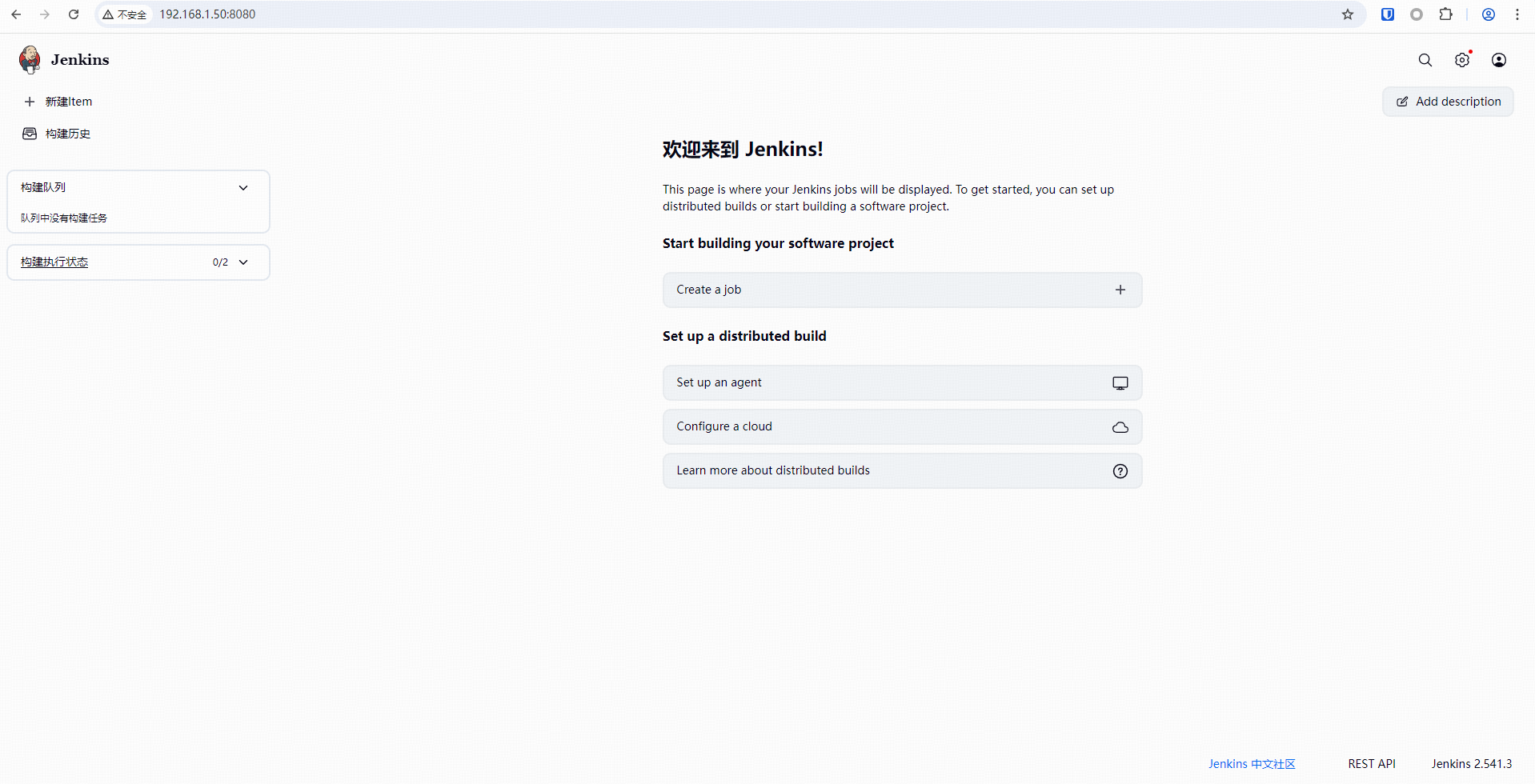Click Configure a cloud
1535x784 pixels.
pos(903,426)
